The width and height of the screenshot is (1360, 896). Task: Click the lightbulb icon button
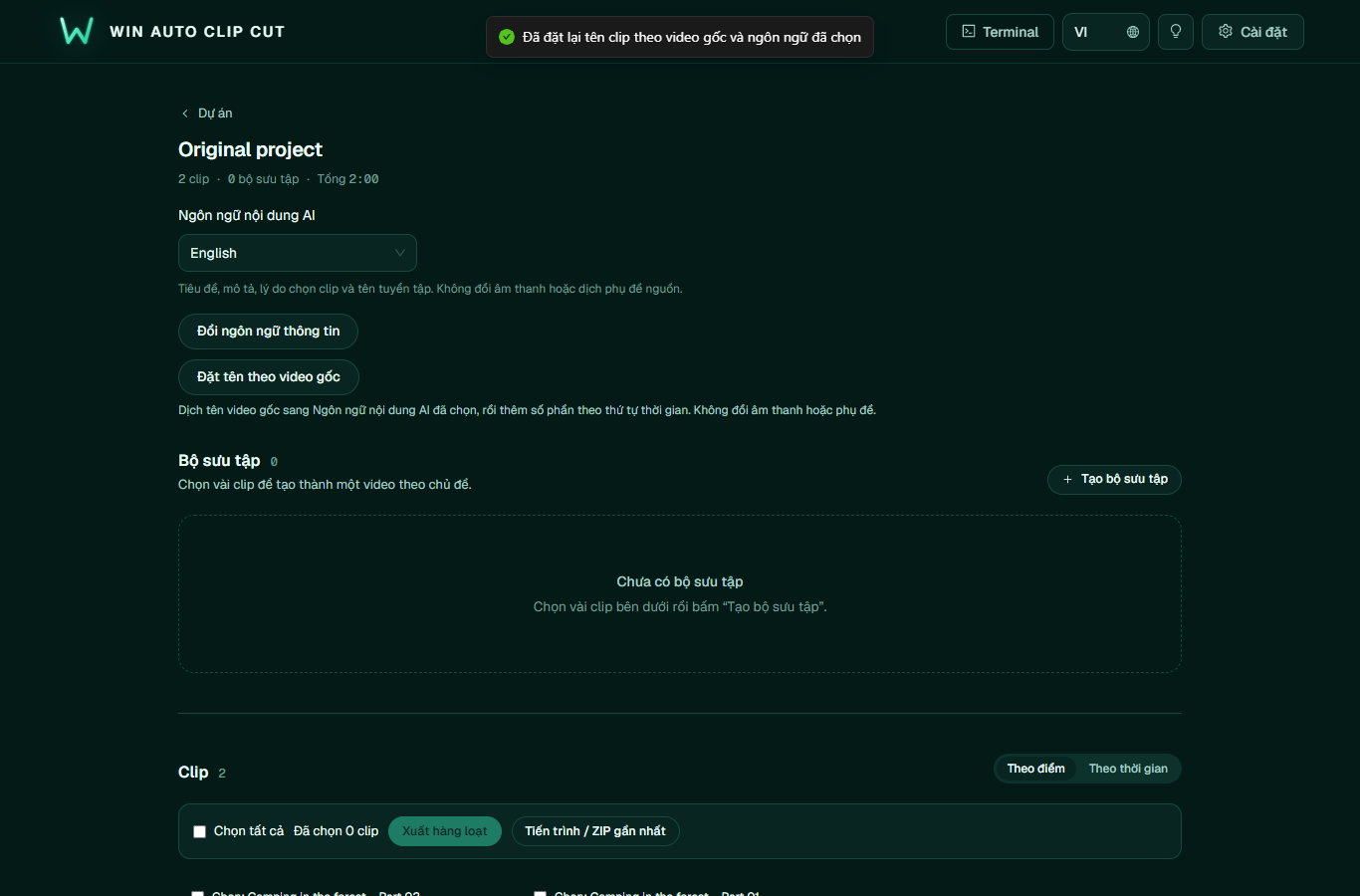[1176, 32]
